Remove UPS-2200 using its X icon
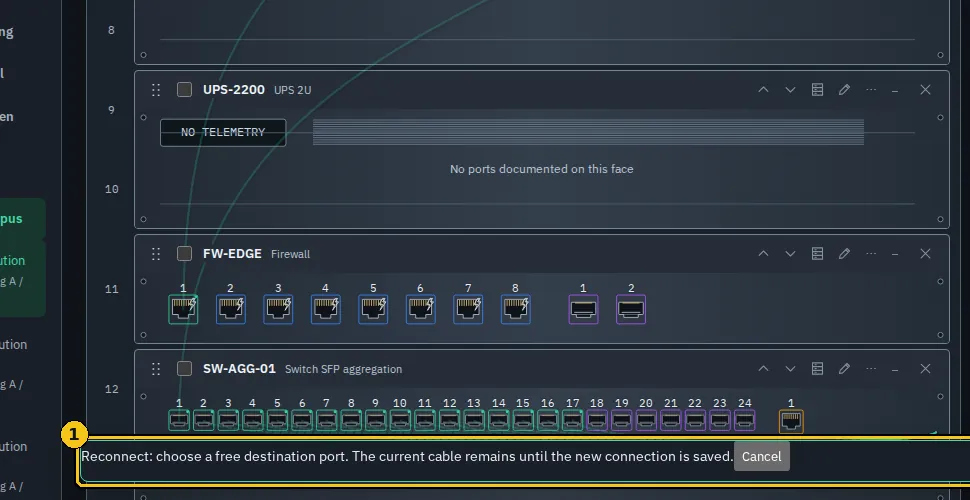 click(x=925, y=90)
